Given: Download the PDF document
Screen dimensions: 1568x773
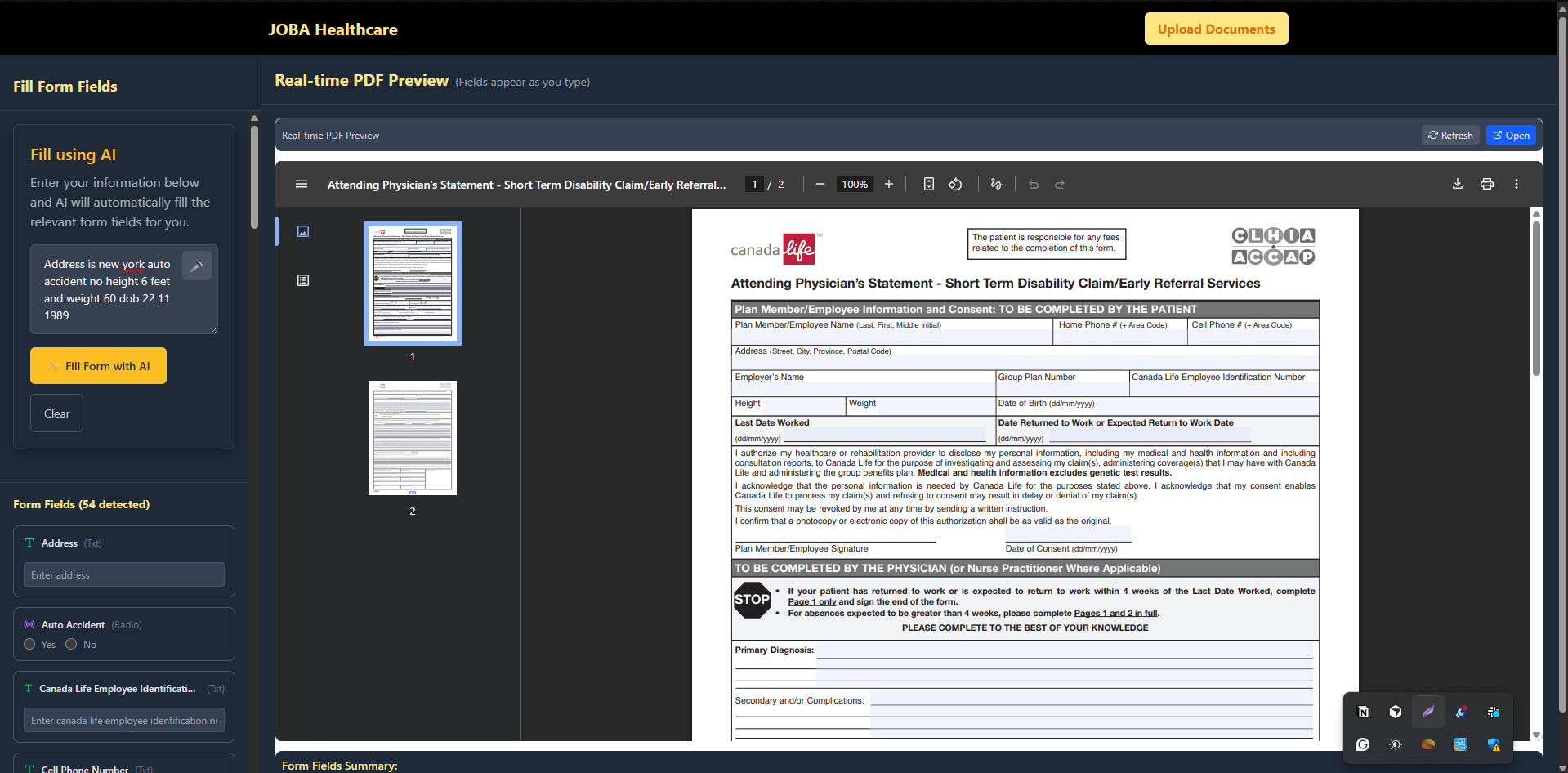Looking at the screenshot, I should tap(1457, 185).
